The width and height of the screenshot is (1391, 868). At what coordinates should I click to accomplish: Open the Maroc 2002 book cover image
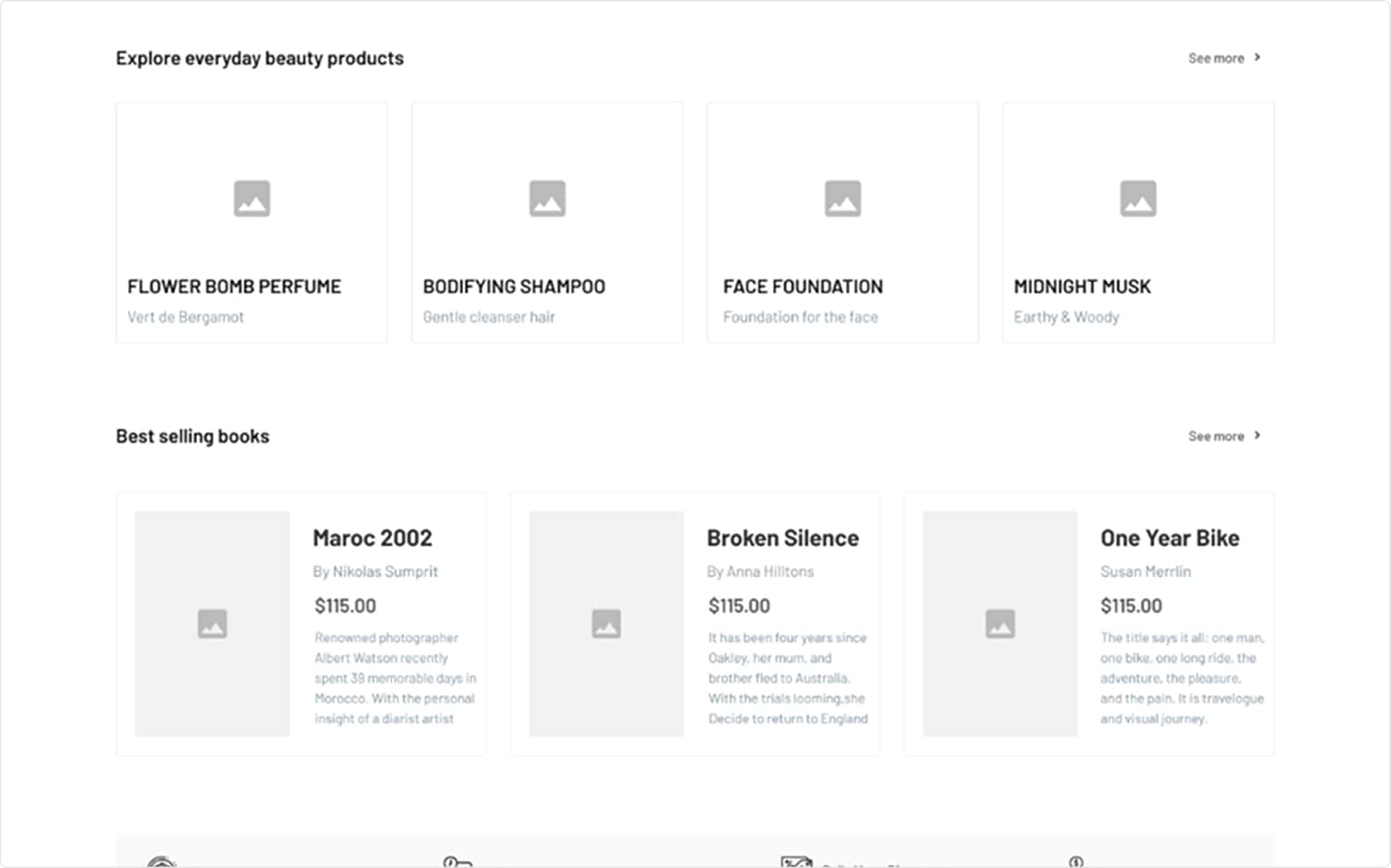[212, 623]
